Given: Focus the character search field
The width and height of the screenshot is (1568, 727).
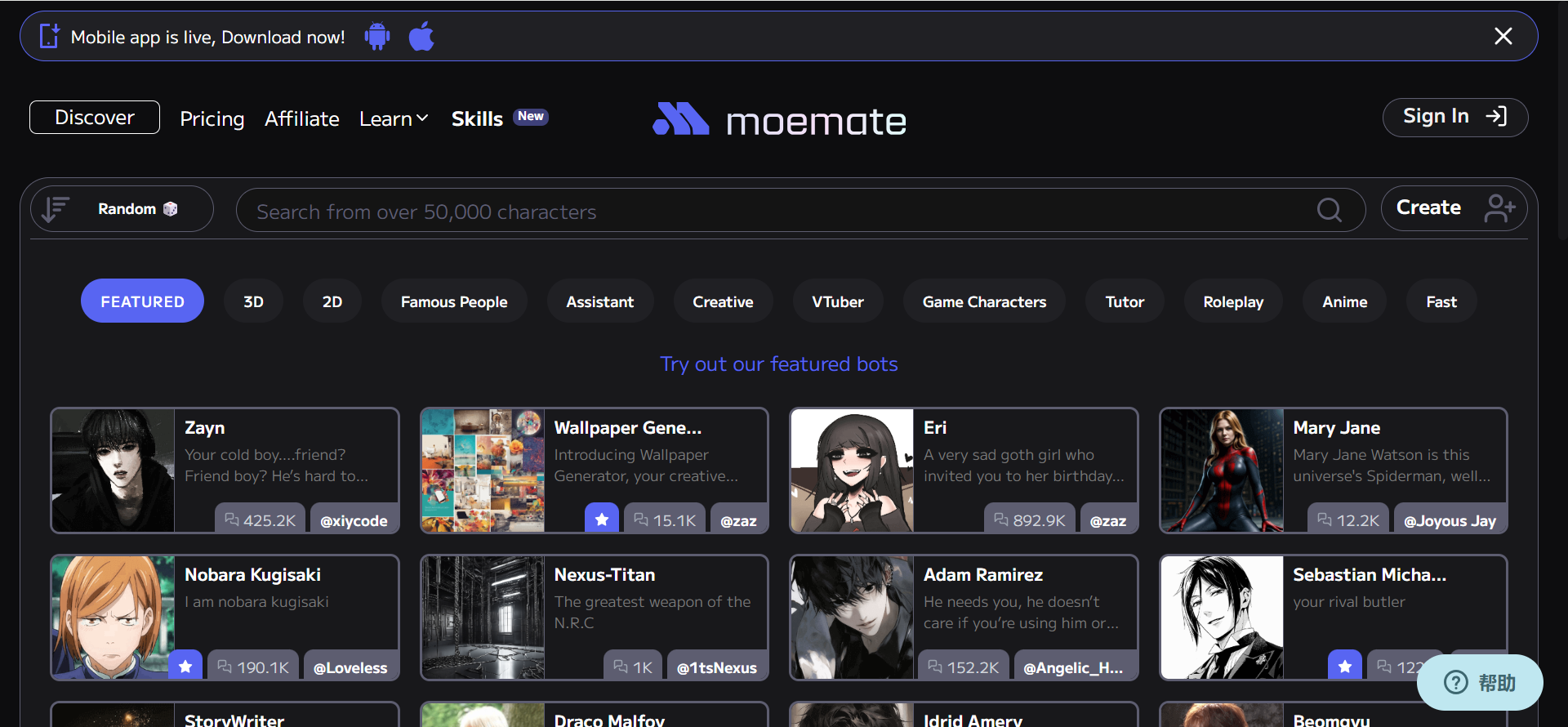Looking at the screenshot, I should coord(800,211).
